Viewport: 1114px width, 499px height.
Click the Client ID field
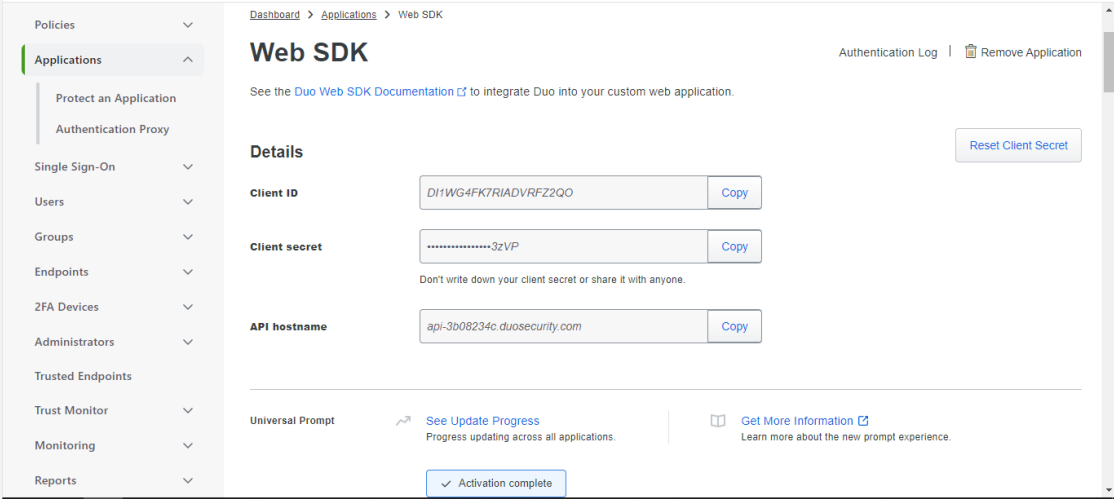[563, 193]
